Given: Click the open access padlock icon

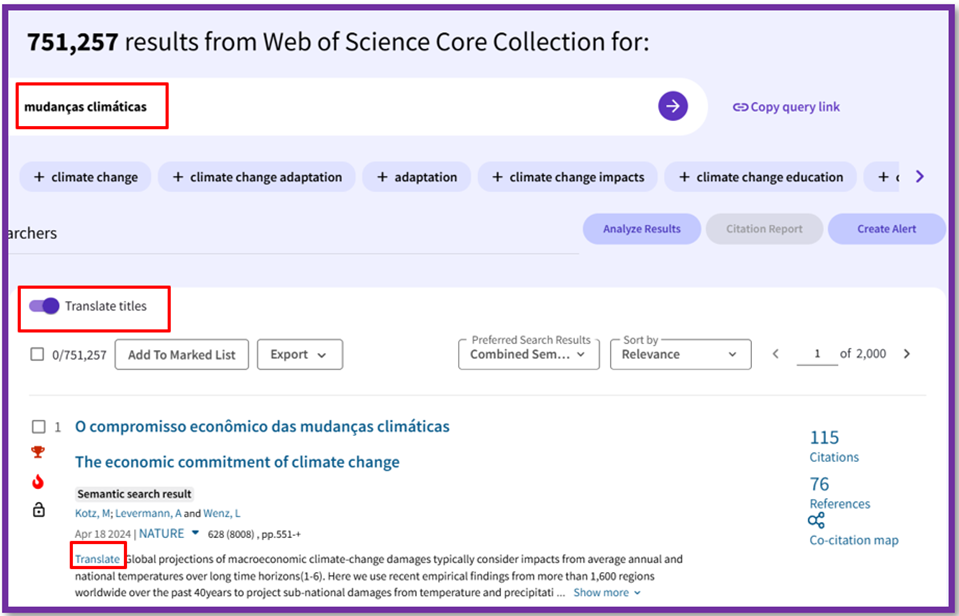Looking at the screenshot, I should click(x=39, y=511).
